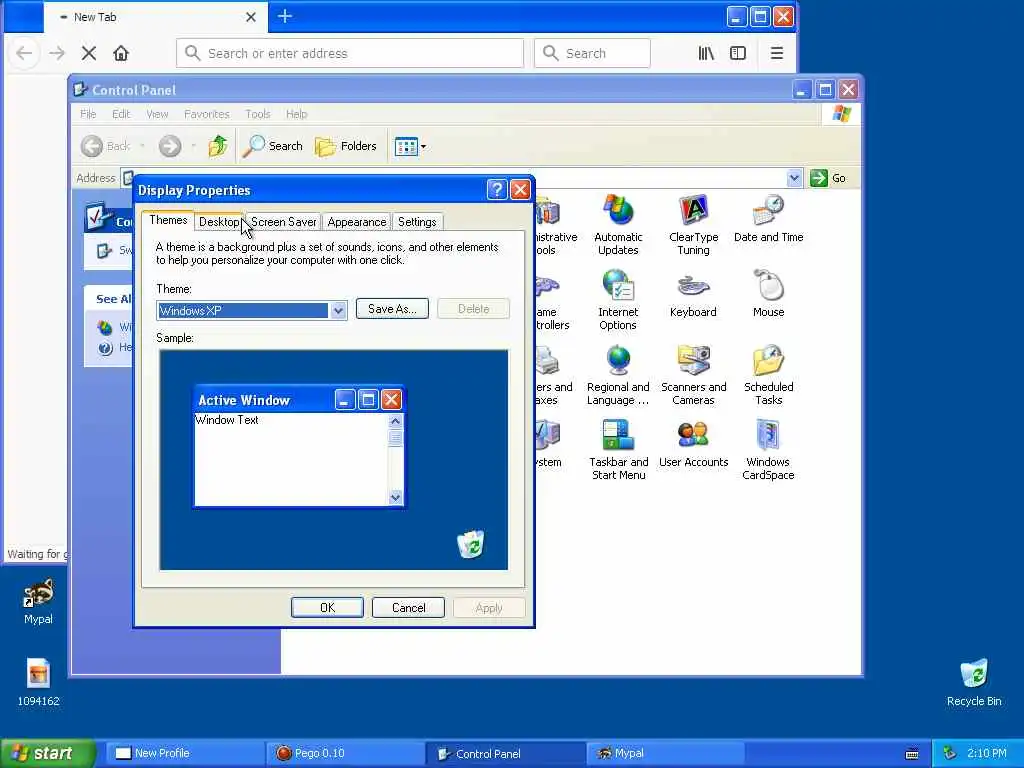Select the Recycle Bin desktop icon
The width and height of the screenshot is (1024, 768).
pos(974,682)
